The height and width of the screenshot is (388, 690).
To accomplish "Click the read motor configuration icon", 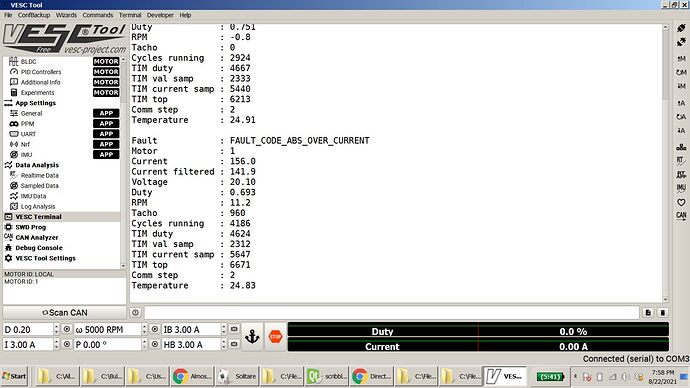I will pyautogui.click(x=681, y=59).
